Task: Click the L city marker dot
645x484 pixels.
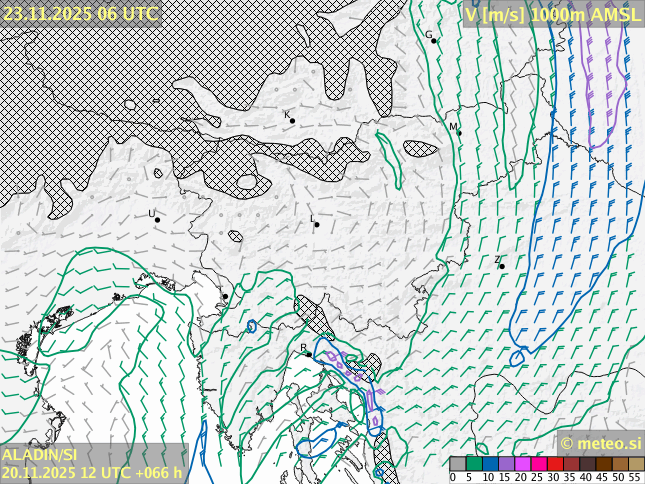Action: point(317,224)
